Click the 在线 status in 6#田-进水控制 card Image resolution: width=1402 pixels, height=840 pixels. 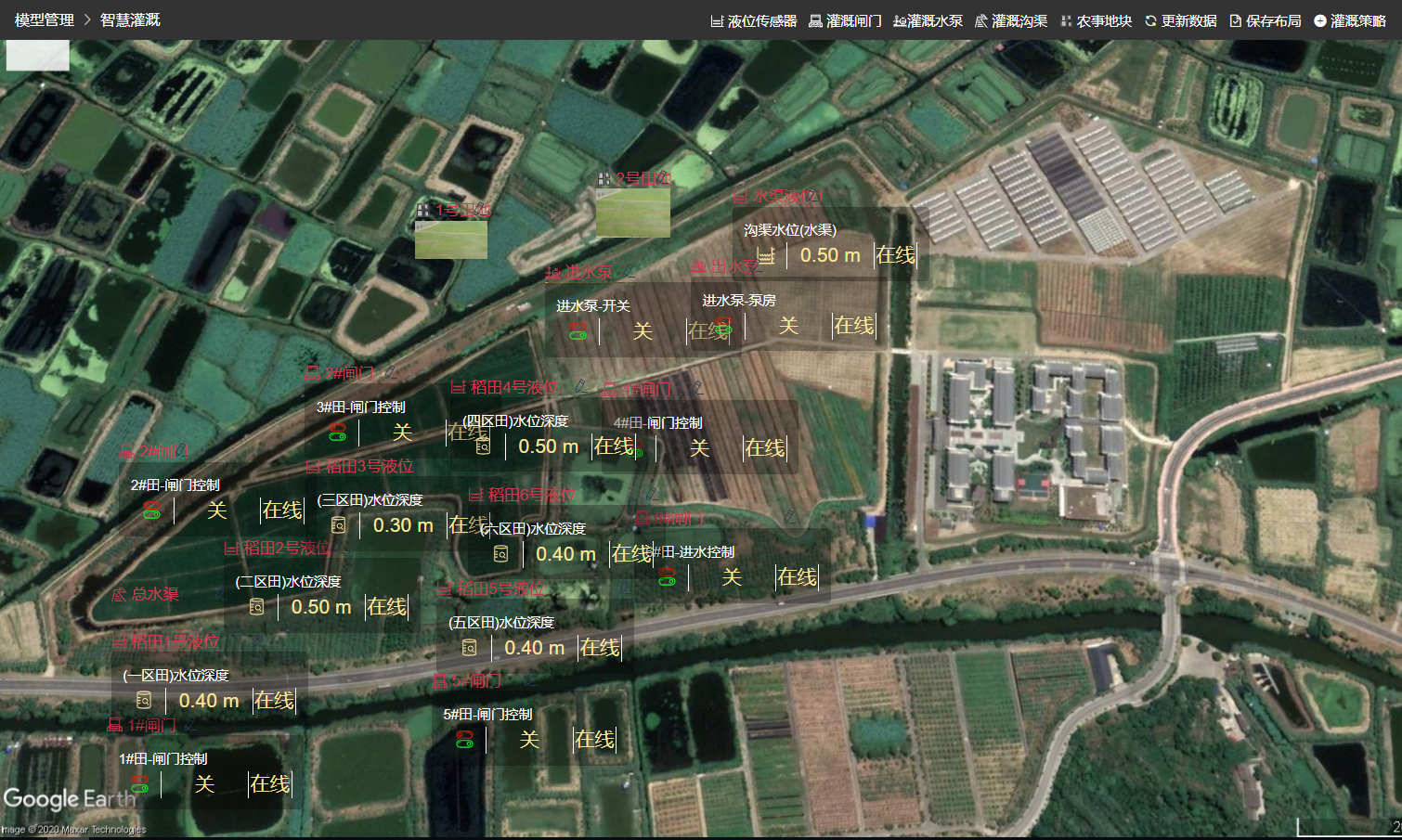click(797, 577)
